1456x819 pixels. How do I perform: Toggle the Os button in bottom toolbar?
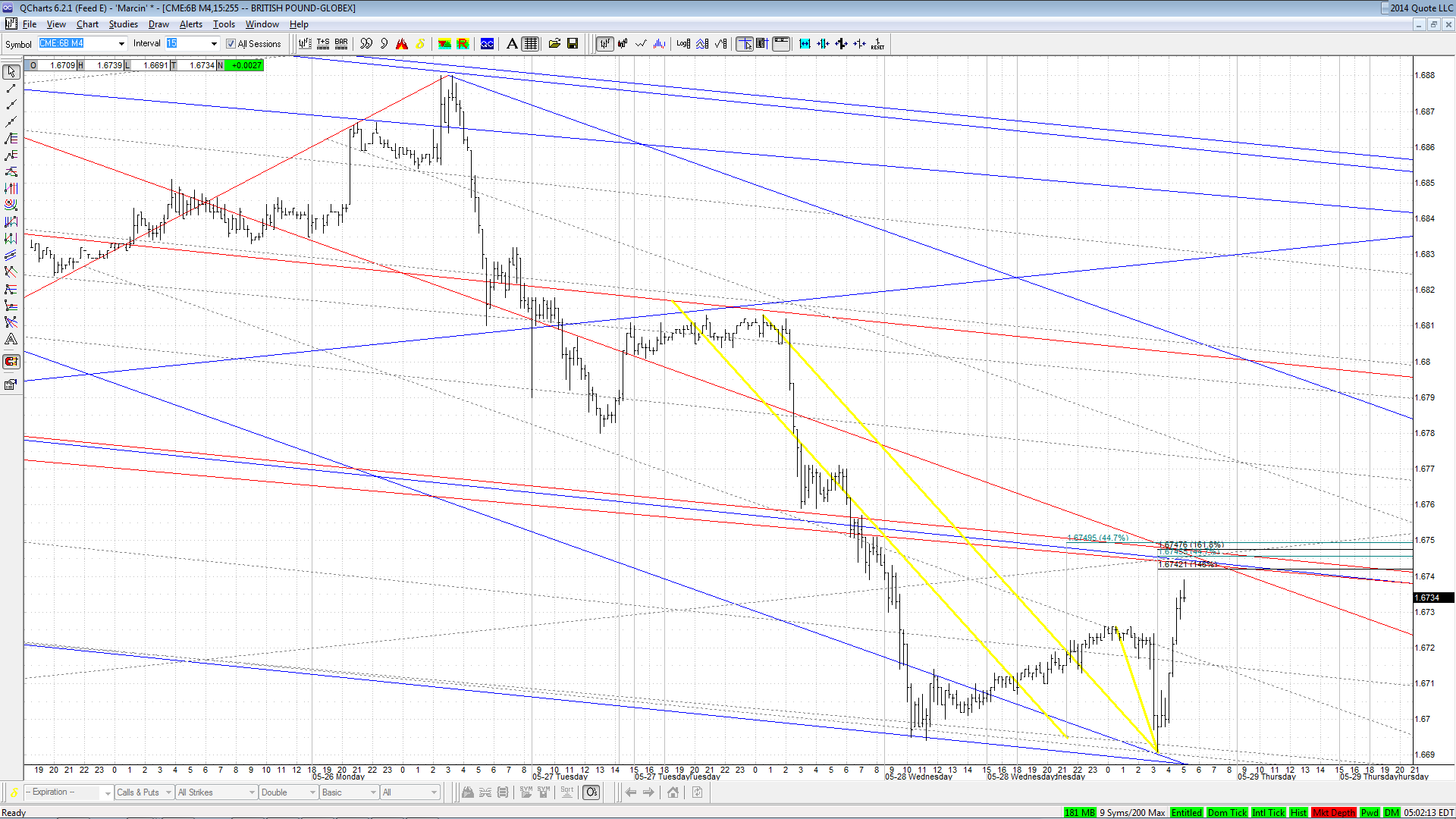pos(591,792)
